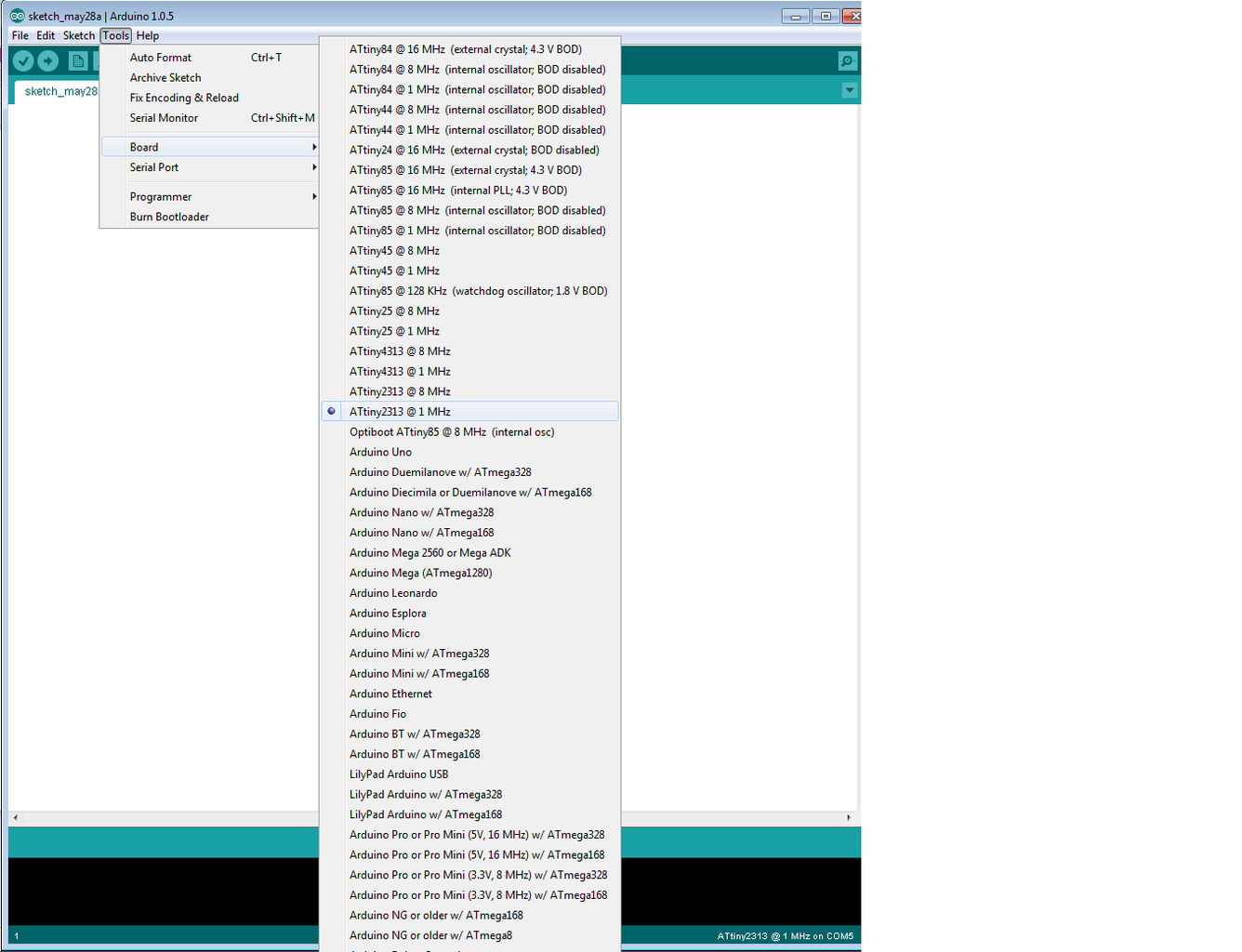The height and width of the screenshot is (952, 1242).
Task: Click the Arduino logo in title bar
Action: click(18, 16)
